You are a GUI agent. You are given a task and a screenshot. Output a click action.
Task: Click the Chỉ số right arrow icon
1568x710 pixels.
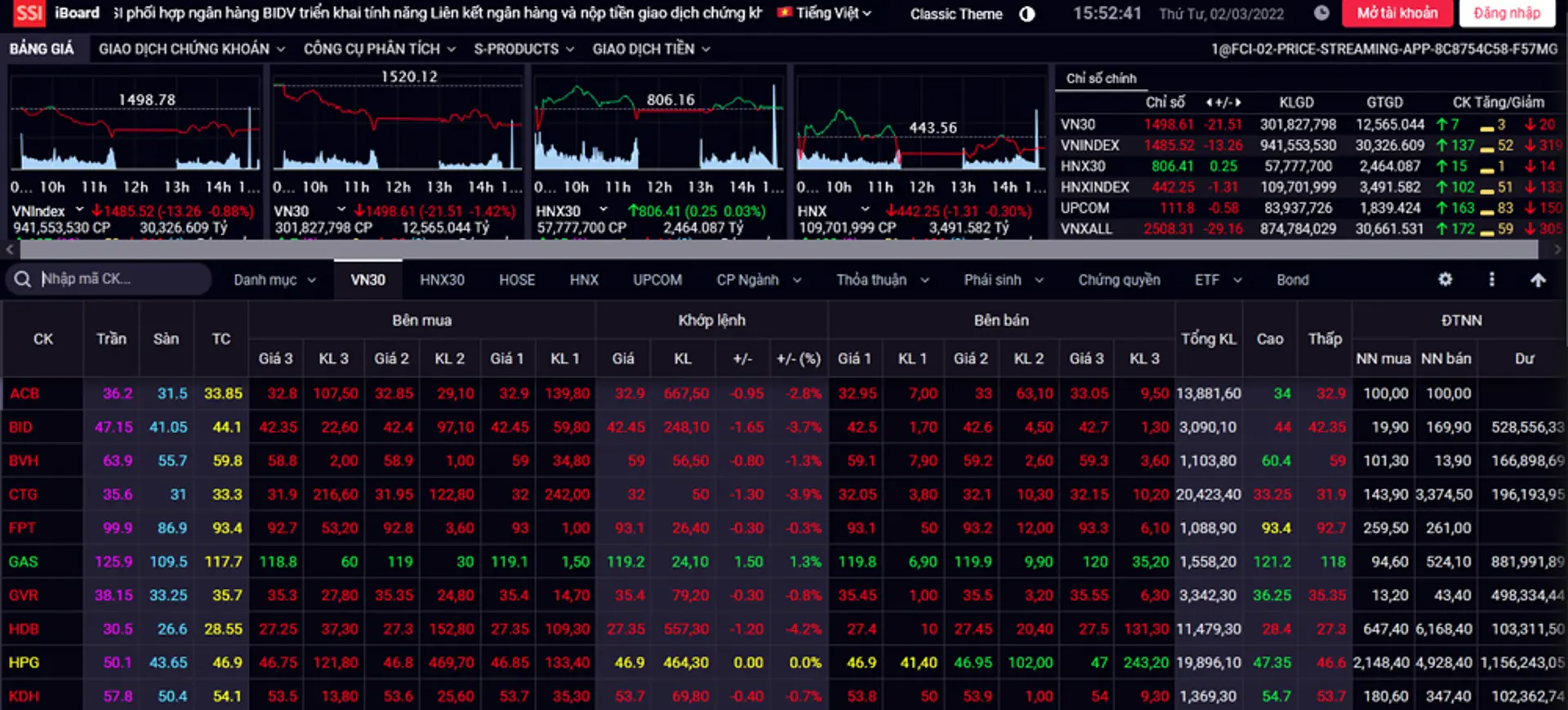1238,102
